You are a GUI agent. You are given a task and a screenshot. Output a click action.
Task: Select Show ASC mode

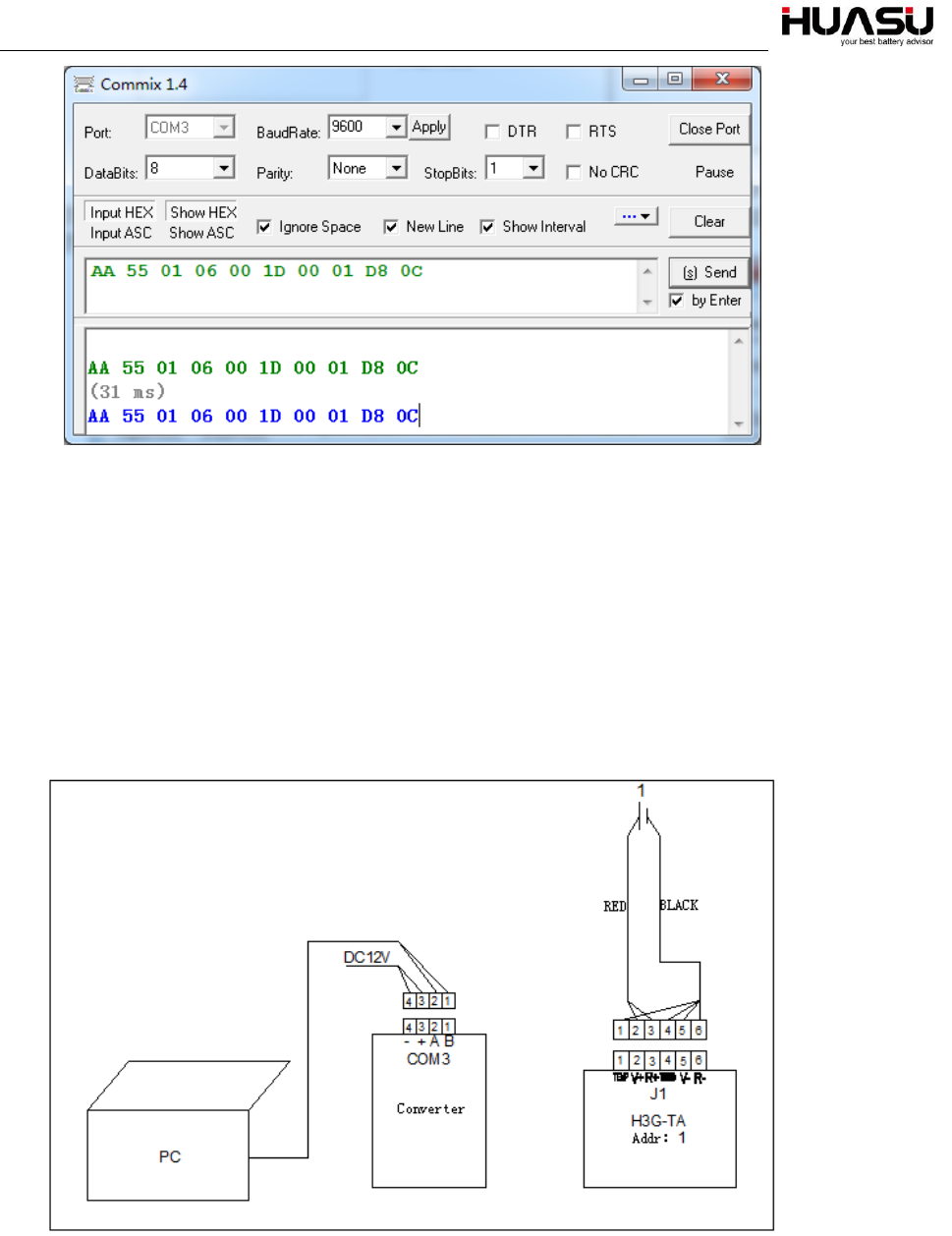tap(201, 234)
